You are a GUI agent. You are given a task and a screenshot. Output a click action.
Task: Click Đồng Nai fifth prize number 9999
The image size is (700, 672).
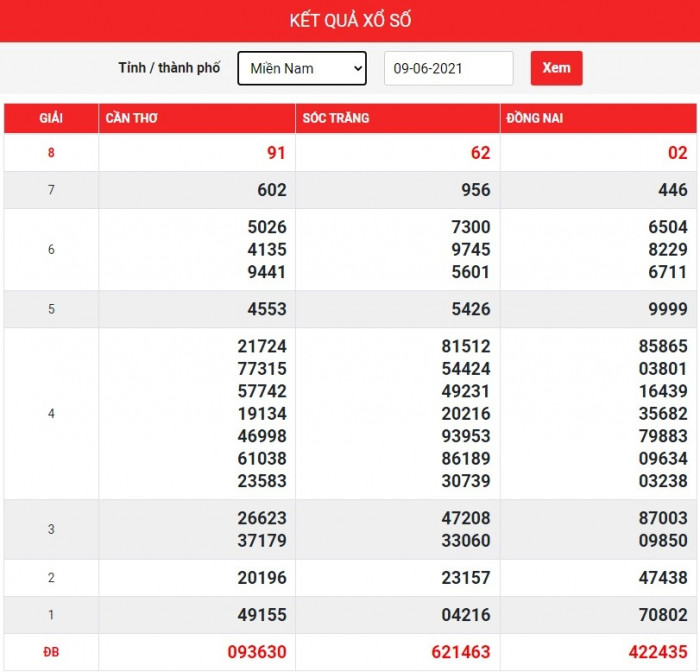667,309
